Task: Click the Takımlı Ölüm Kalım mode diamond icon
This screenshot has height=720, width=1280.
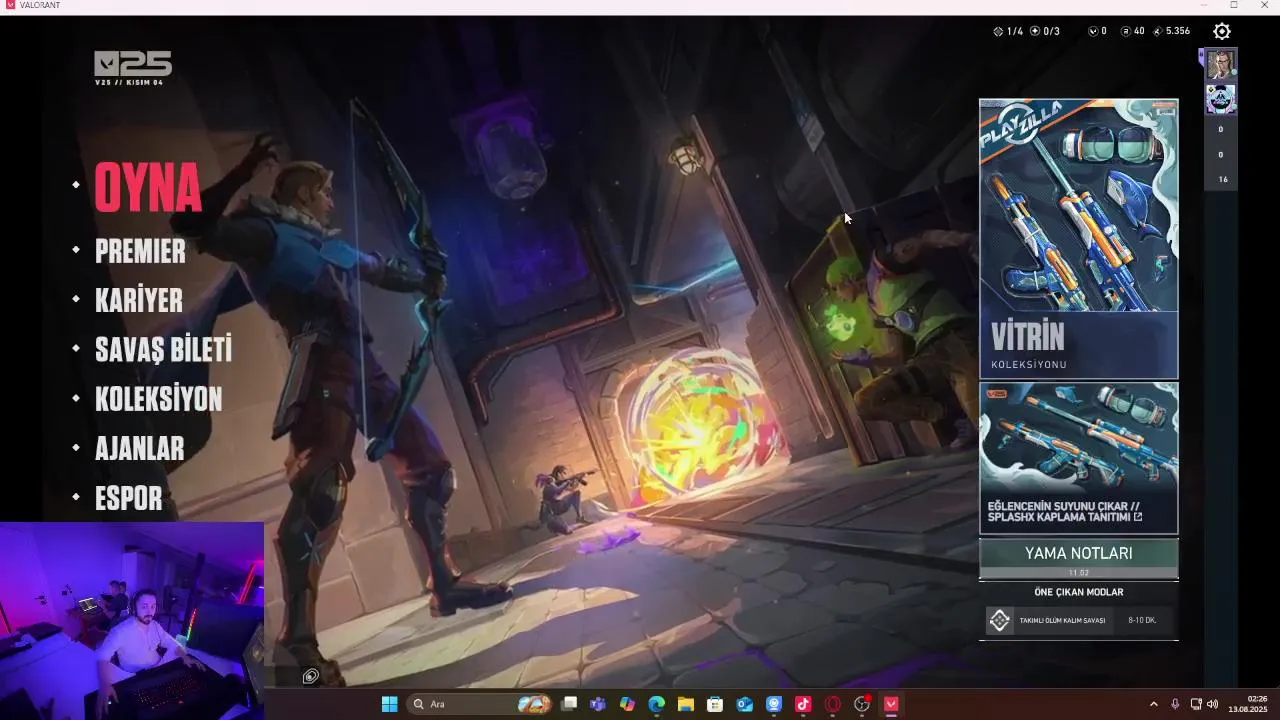Action: tap(999, 620)
